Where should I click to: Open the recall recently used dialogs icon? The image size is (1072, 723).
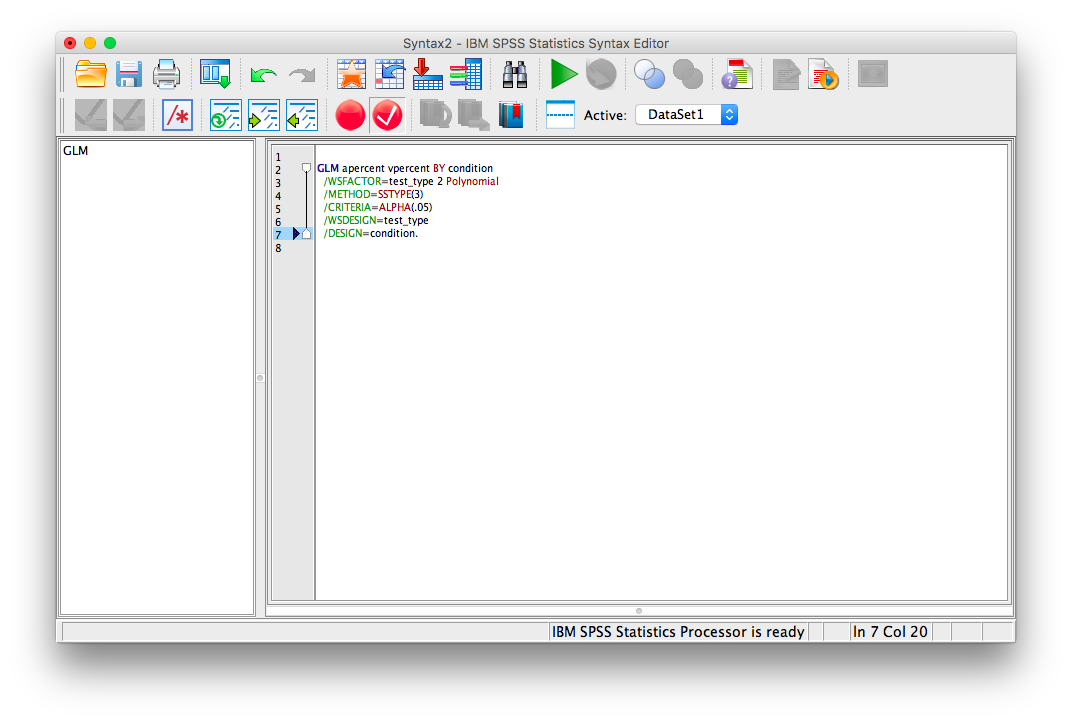tap(215, 74)
